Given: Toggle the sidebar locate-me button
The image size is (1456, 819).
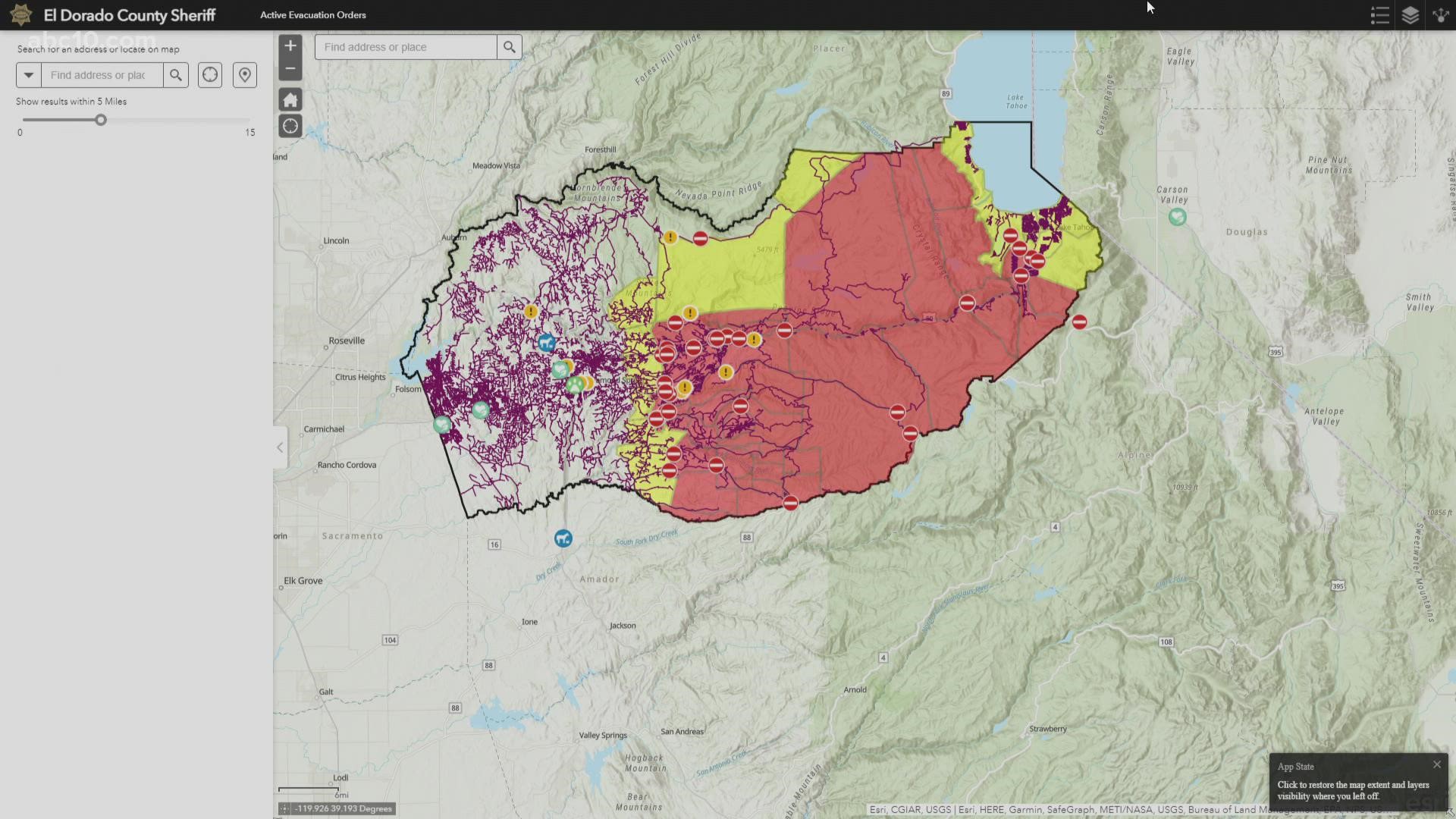Looking at the screenshot, I should (x=210, y=75).
